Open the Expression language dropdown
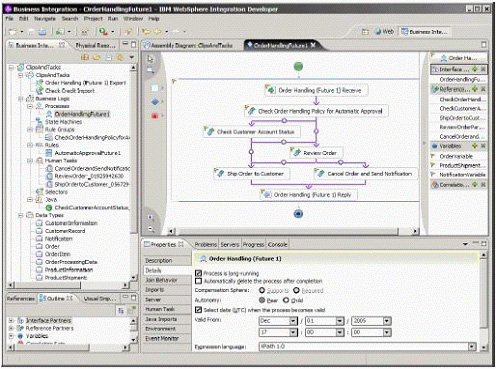The width and height of the screenshot is (496, 369). 472,346
